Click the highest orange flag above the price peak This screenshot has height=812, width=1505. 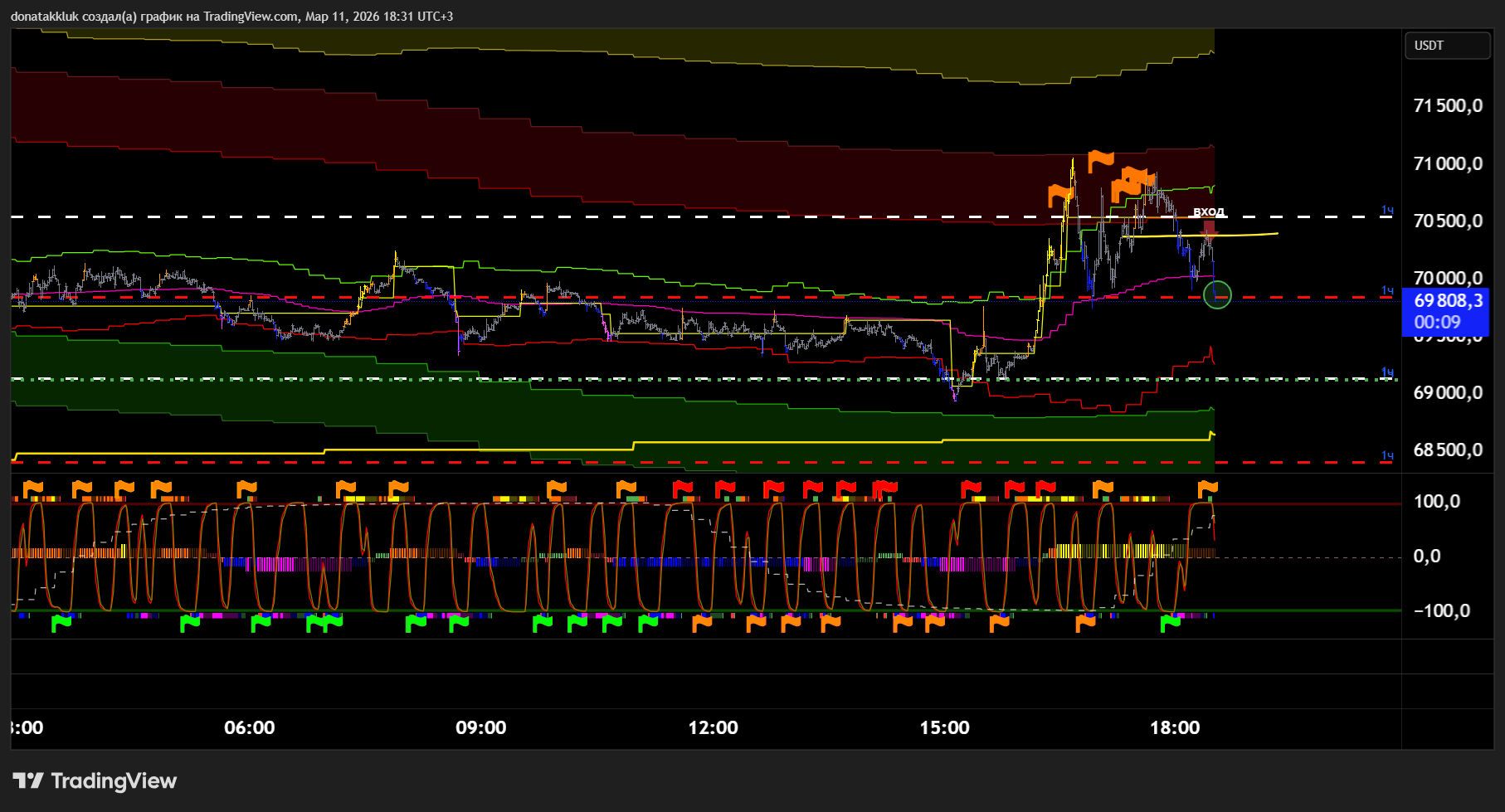pyautogui.click(x=1100, y=159)
